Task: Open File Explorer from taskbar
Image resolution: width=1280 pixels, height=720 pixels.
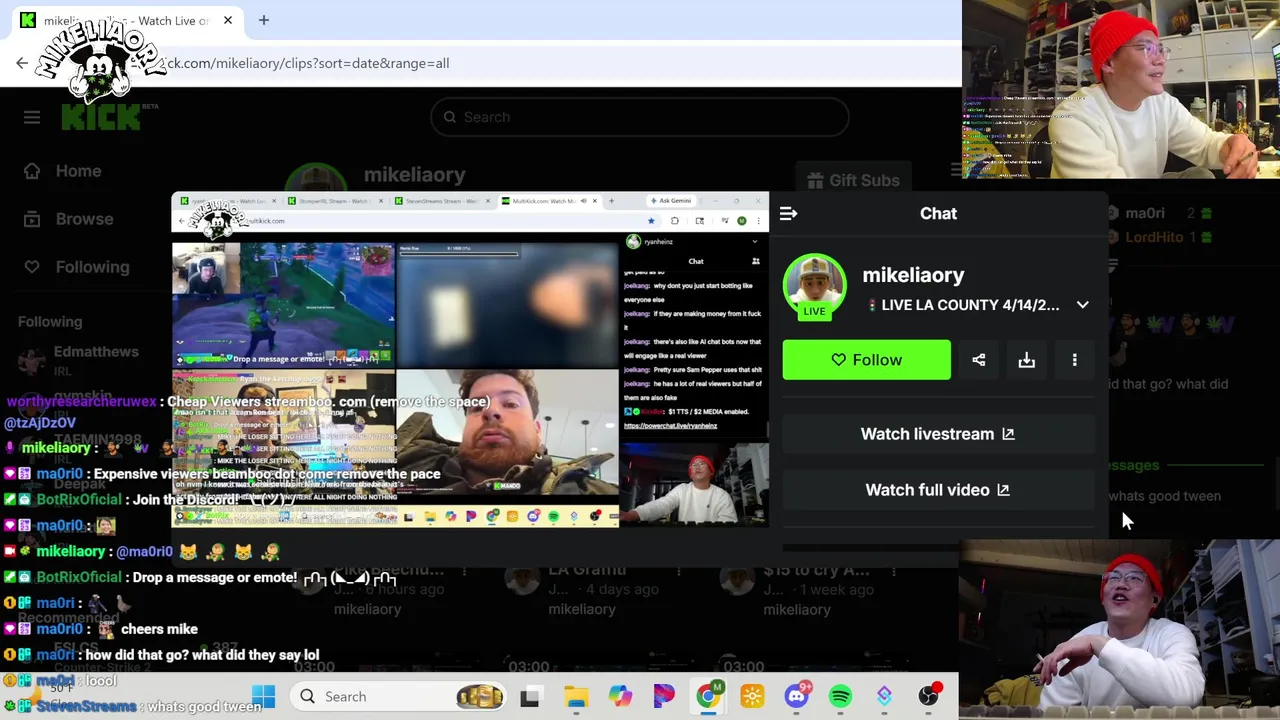Action: point(576,696)
